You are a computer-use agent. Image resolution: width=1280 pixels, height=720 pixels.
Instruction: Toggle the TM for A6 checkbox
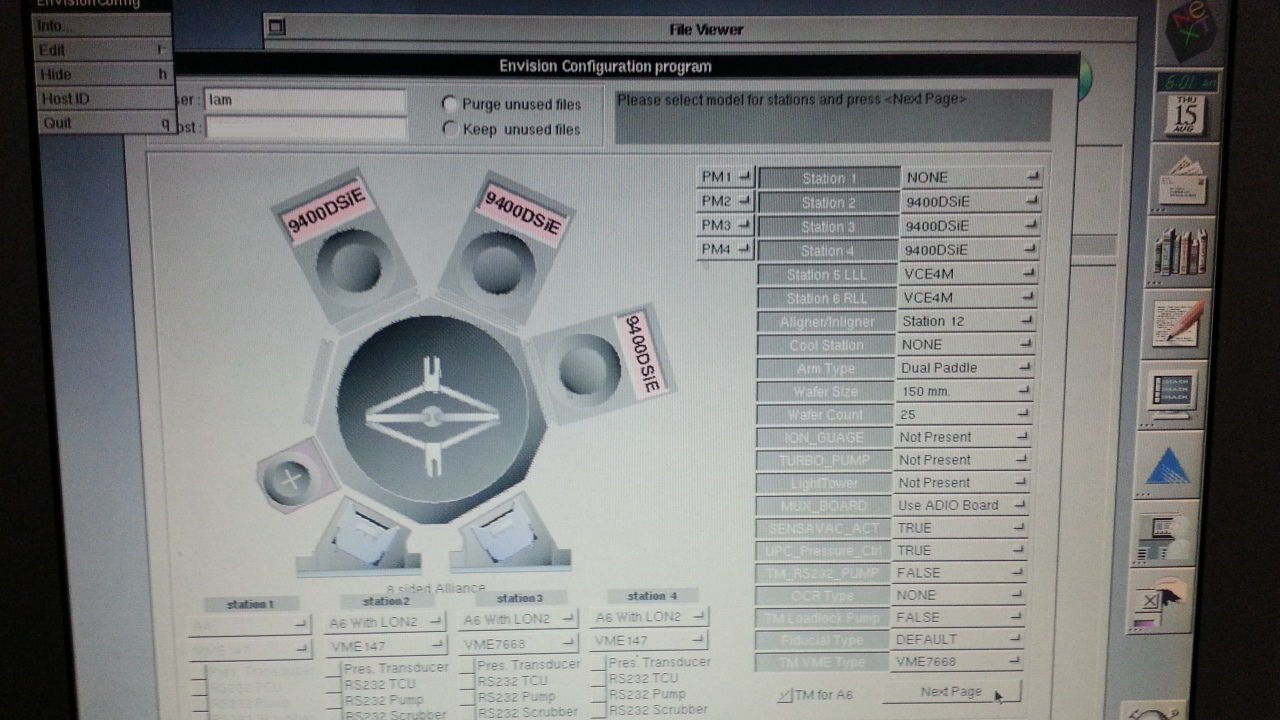(785, 694)
